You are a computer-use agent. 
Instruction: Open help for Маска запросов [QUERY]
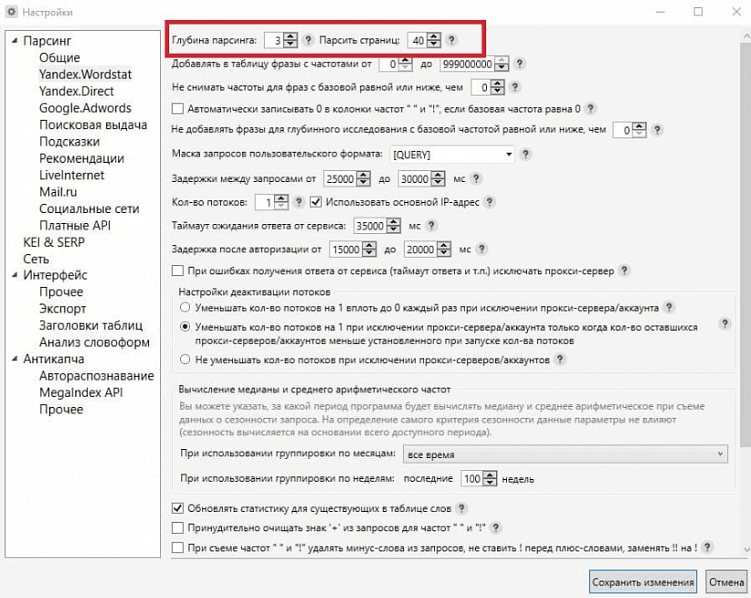click(525, 154)
